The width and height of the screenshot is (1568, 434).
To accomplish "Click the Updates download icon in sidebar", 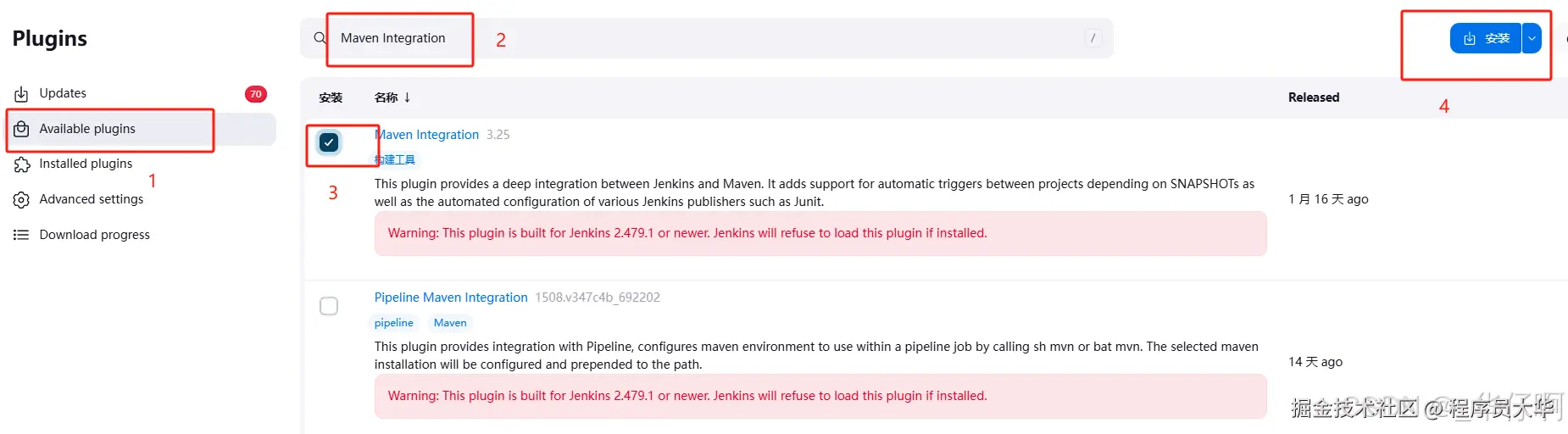I will (21, 94).
